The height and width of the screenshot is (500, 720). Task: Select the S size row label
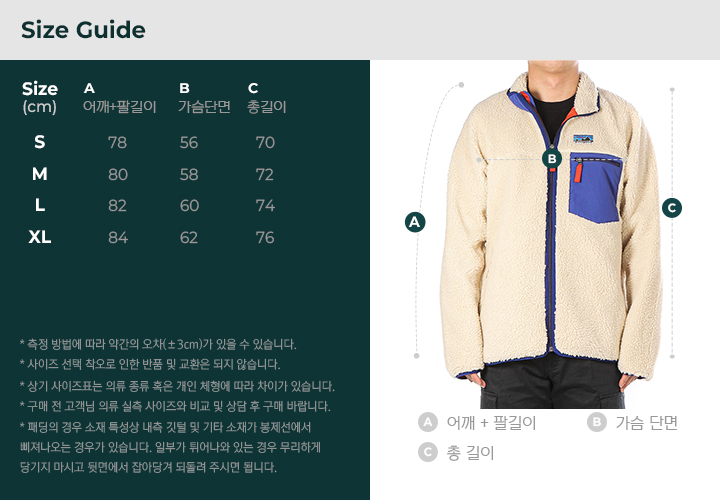pyautogui.click(x=39, y=142)
